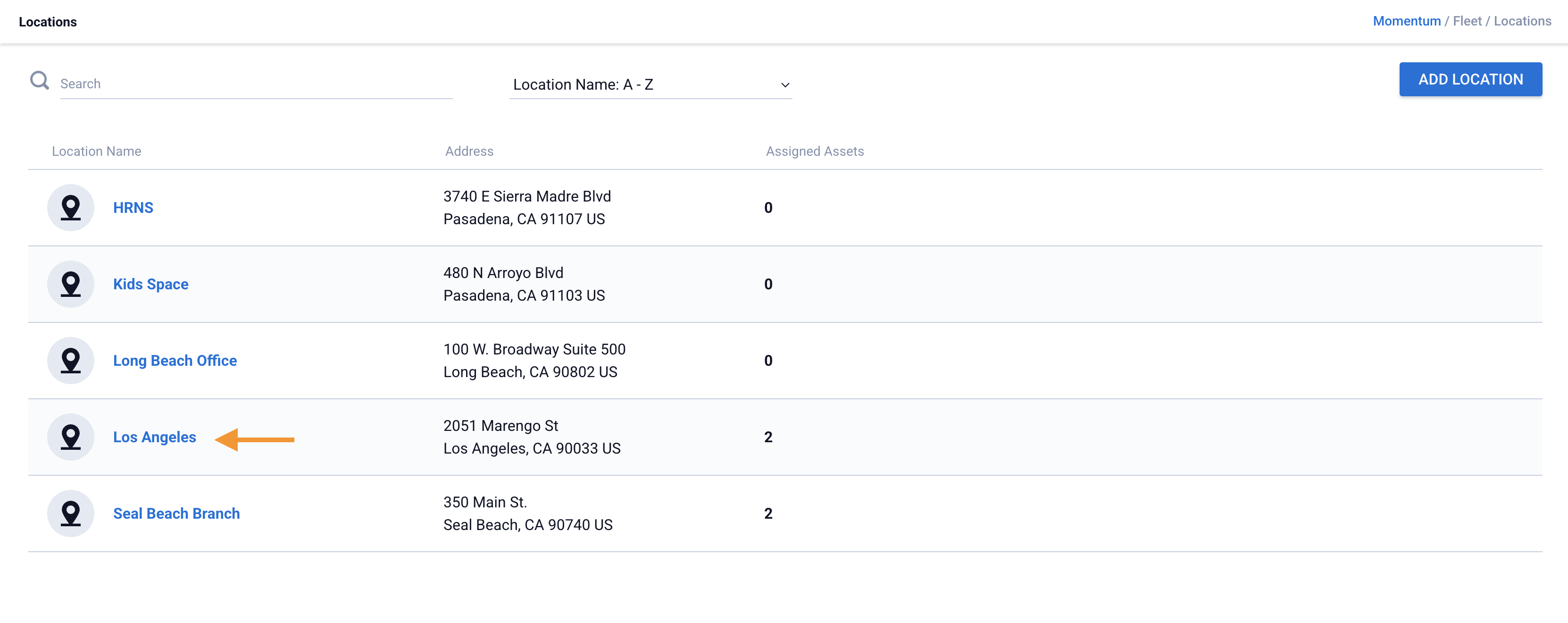The image size is (1568, 623).
Task: Open the Kids Space location
Action: (x=151, y=285)
